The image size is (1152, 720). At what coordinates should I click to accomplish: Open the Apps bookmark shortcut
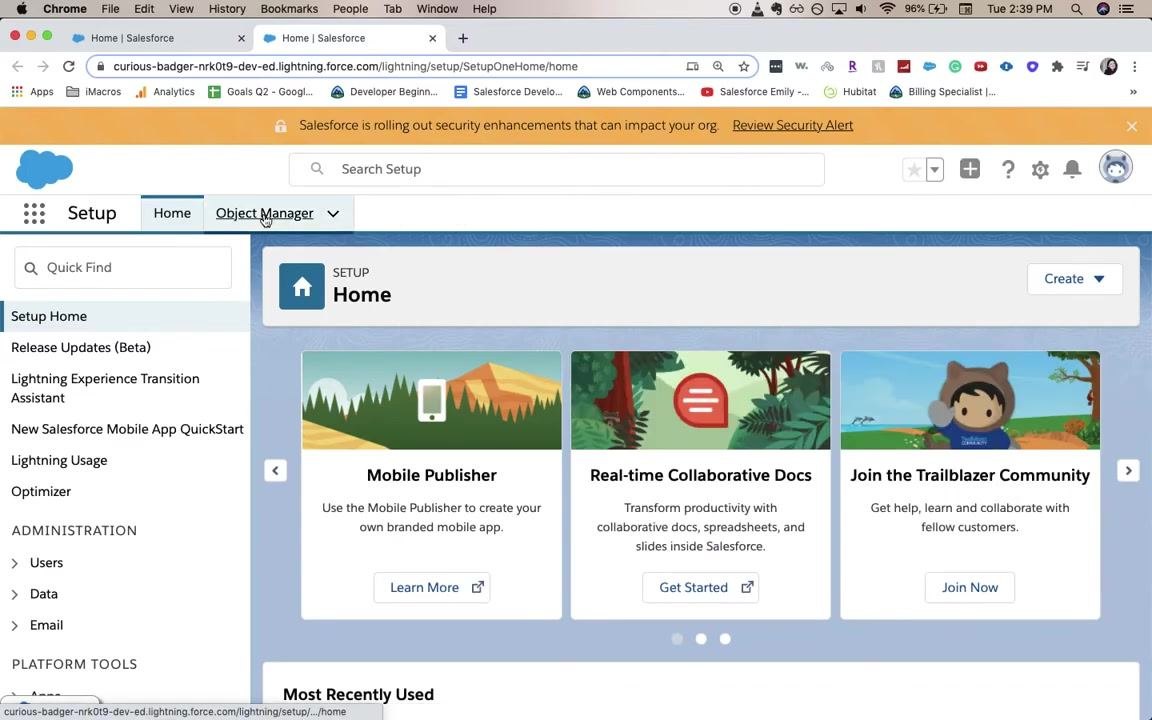pyautogui.click(x=32, y=92)
